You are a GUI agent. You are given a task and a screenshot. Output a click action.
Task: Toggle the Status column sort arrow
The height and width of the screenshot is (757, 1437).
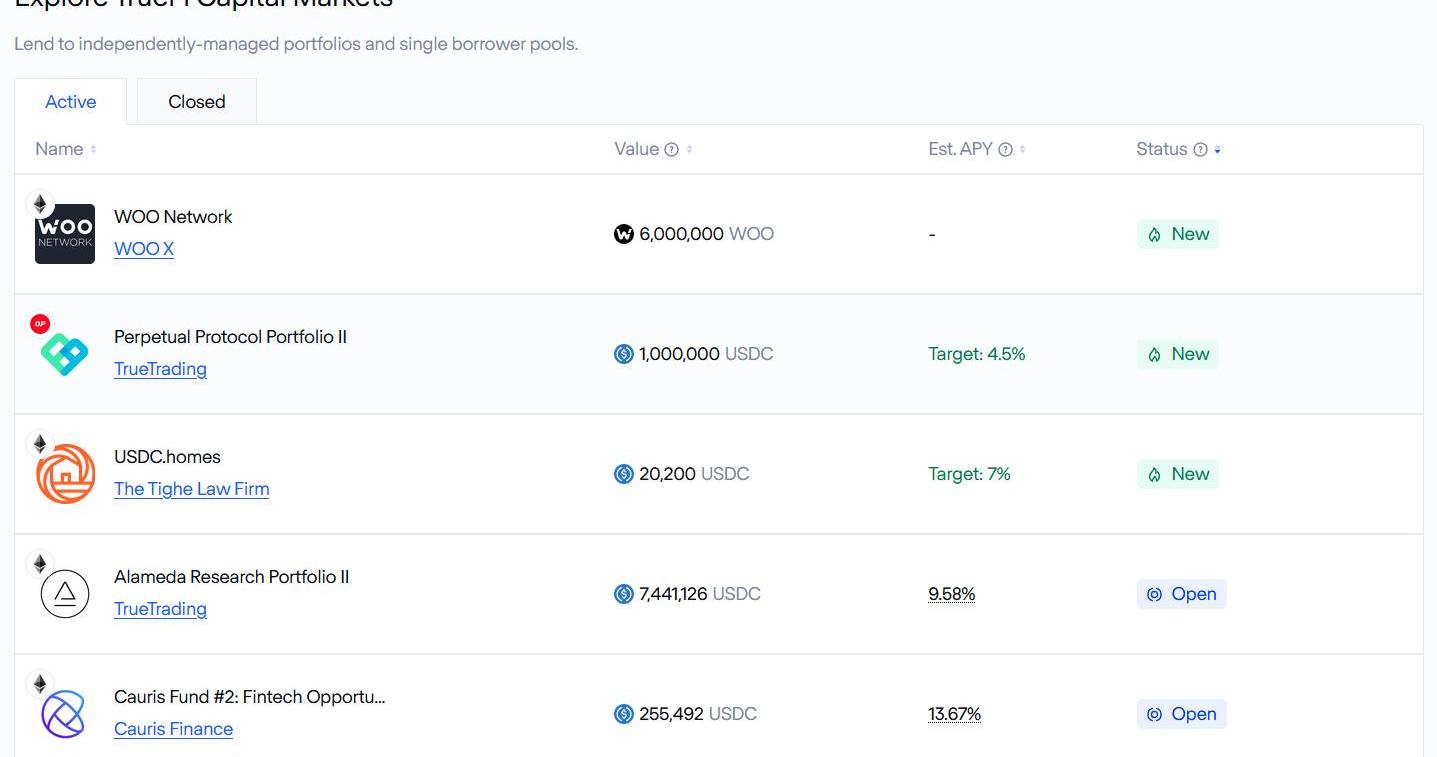pyautogui.click(x=1217, y=150)
